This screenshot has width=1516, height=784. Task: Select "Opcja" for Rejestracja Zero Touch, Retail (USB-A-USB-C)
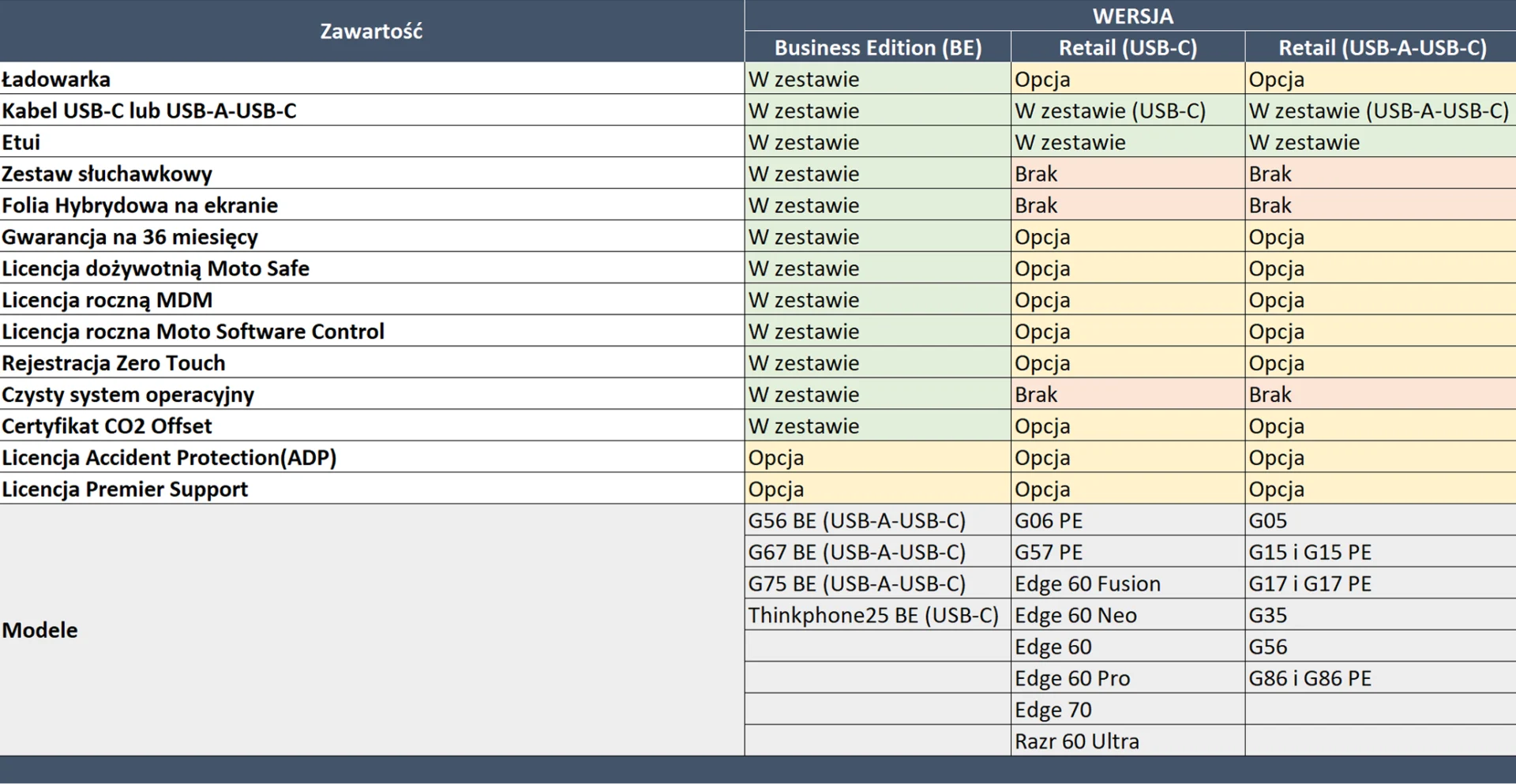[1381, 363]
